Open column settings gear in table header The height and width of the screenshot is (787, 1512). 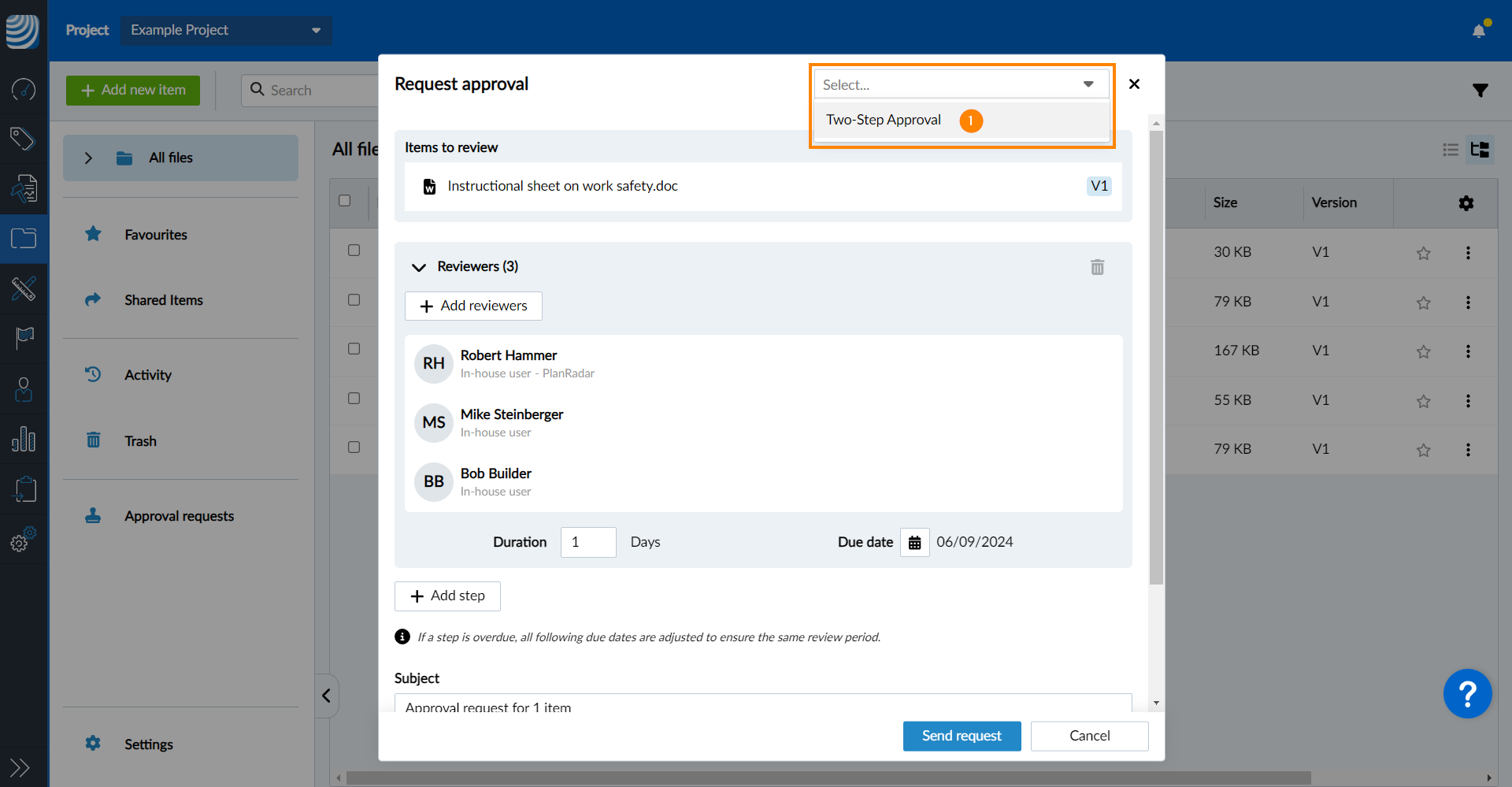pyautogui.click(x=1466, y=203)
